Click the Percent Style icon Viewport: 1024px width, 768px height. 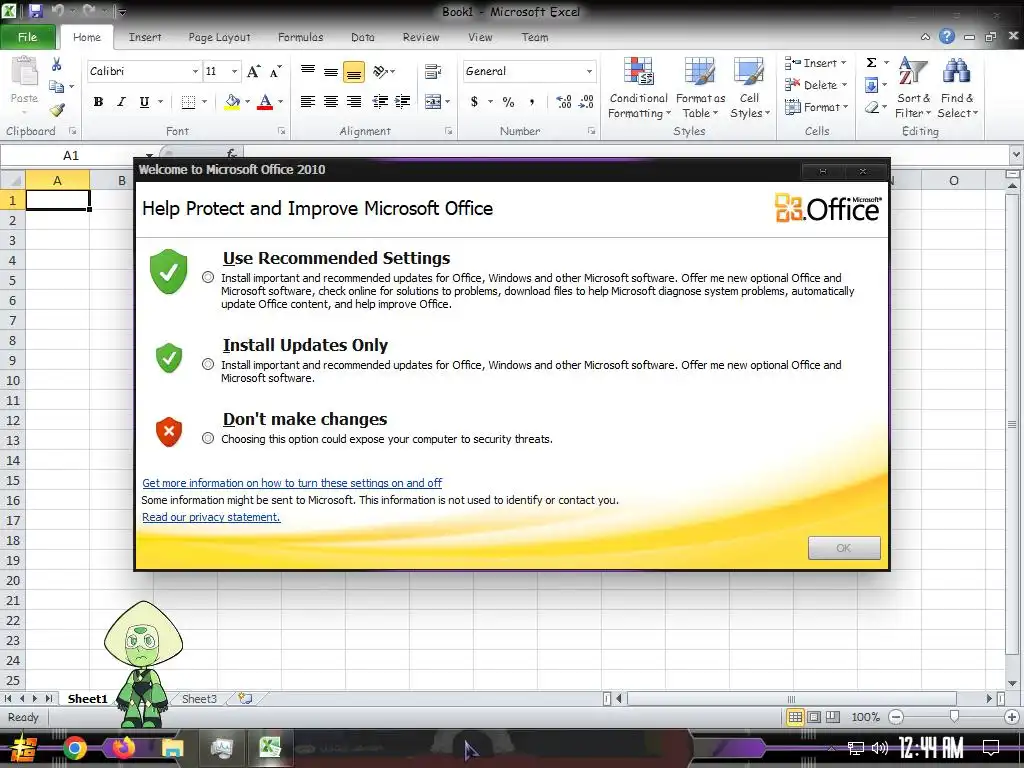(x=509, y=101)
